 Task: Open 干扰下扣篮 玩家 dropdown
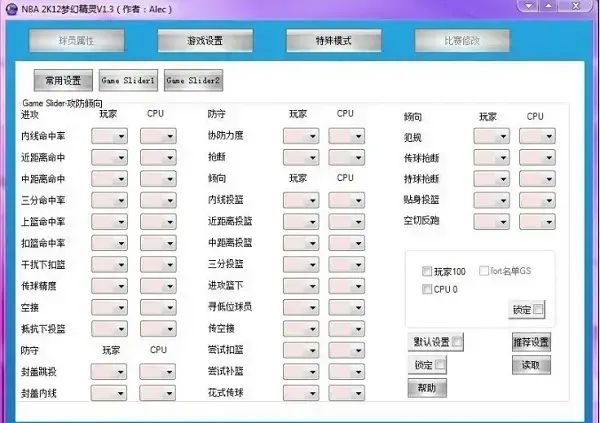tap(109, 265)
